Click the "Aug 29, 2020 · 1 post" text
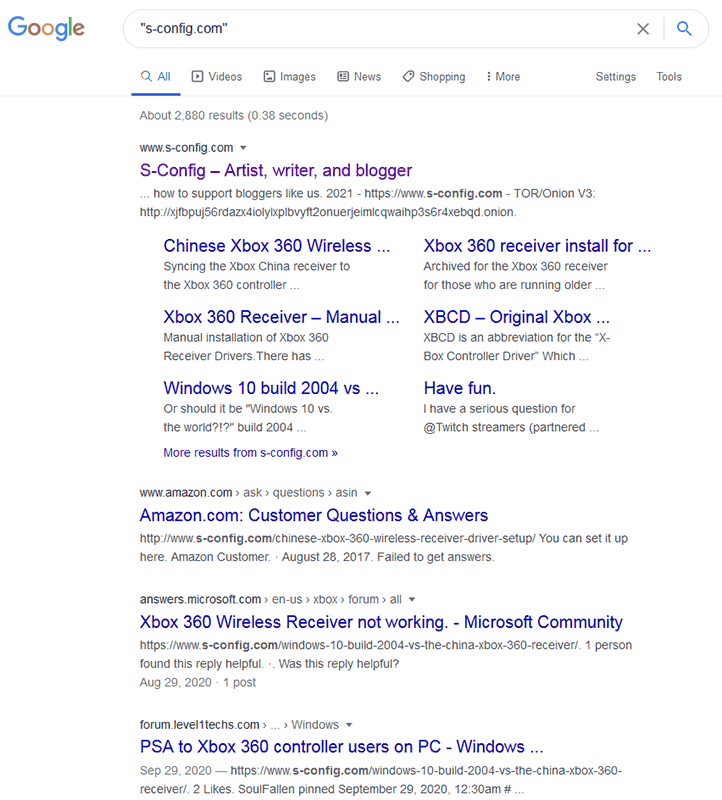722x800 pixels. (x=198, y=683)
